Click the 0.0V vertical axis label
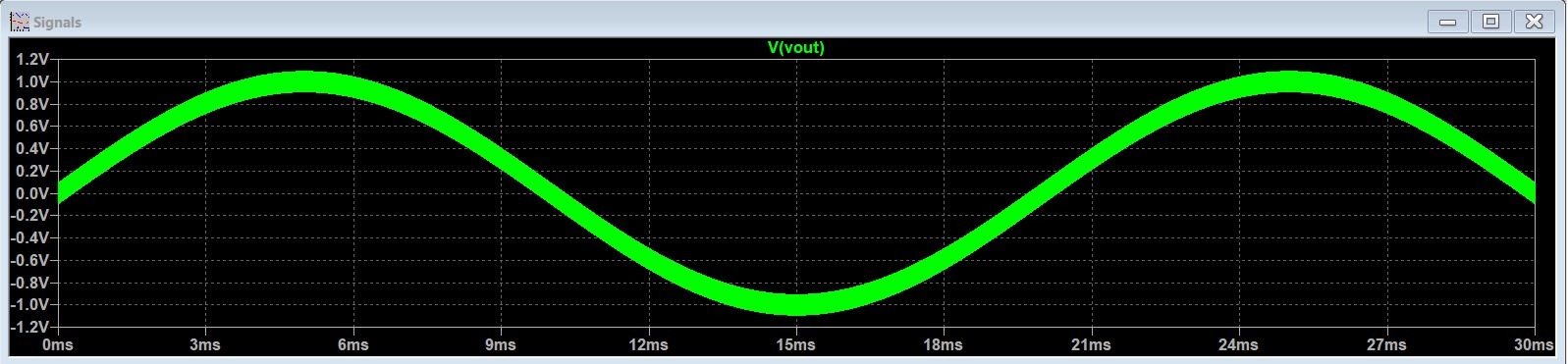The width and height of the screenshot is (1568, 364). pyautogui.click(x=32, y=193)
